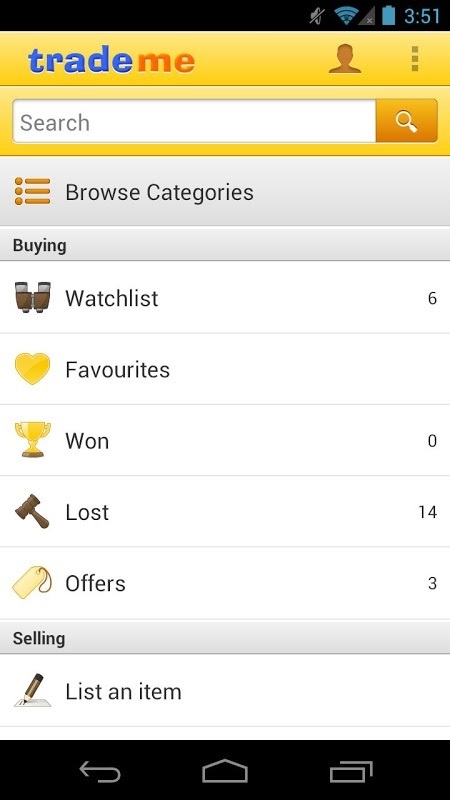Select the Offers label

coord(95,583)
